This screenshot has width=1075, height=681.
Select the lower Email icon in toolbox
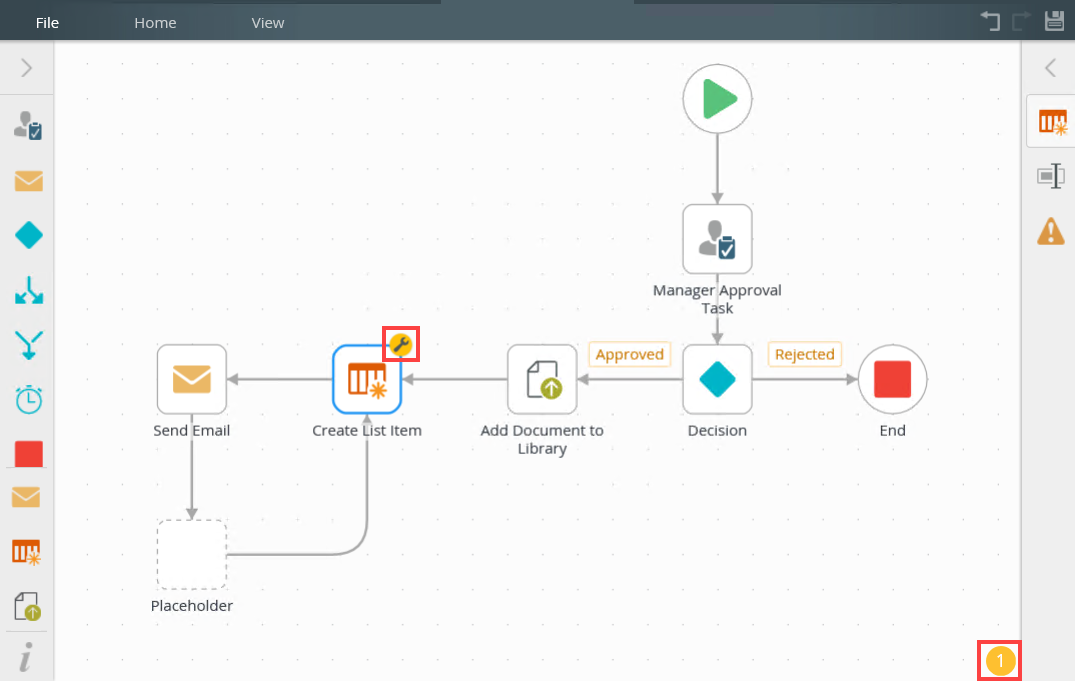point(26,497)
